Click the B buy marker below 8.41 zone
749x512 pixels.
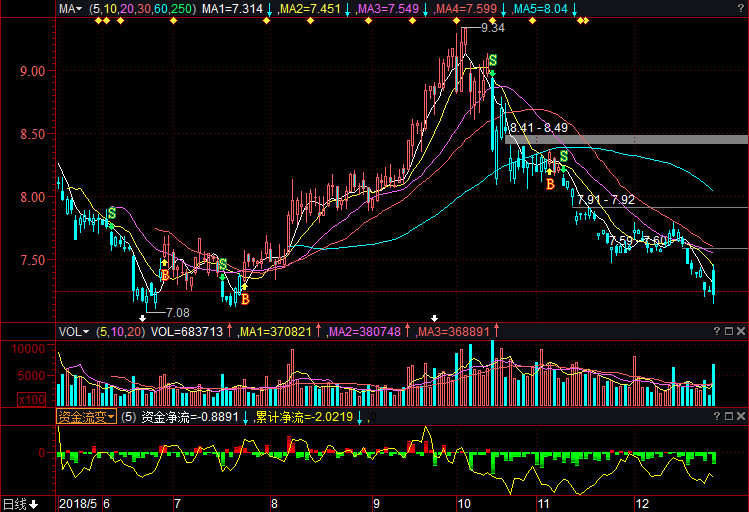click(x=549, y=183)
